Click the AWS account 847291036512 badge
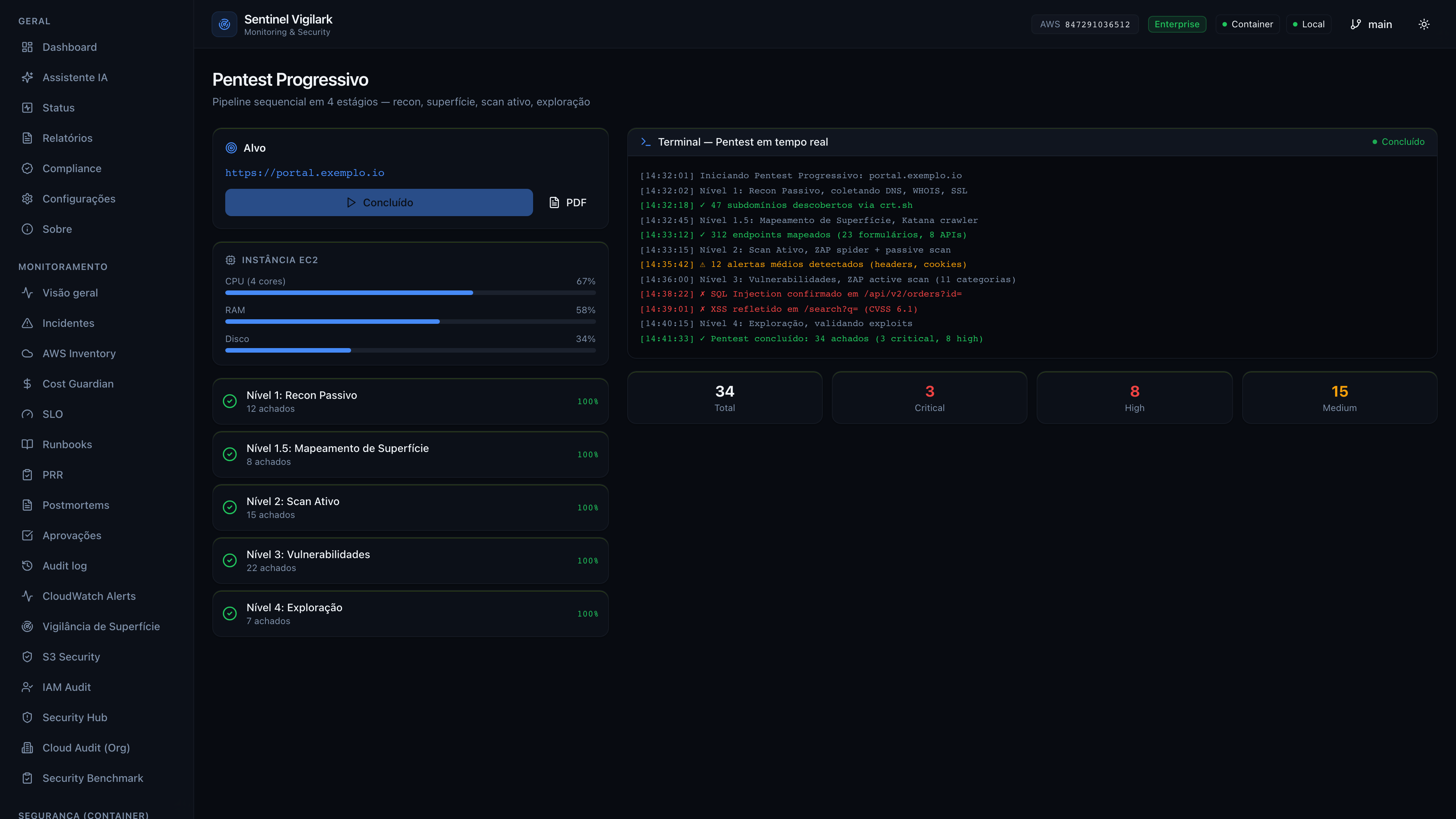The width and height of the screenshot is (1456, 819). (x=1085, y=24)
